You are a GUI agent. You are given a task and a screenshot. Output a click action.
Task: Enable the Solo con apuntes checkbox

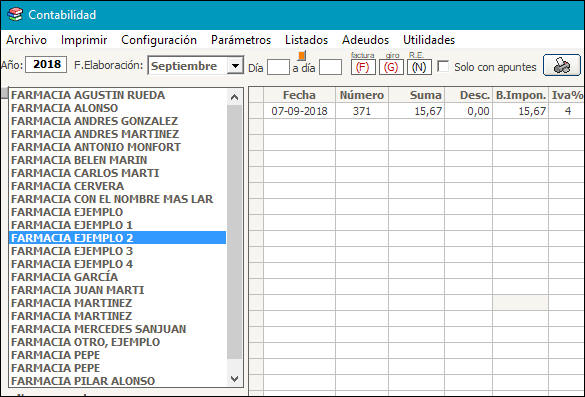[443, 66]
